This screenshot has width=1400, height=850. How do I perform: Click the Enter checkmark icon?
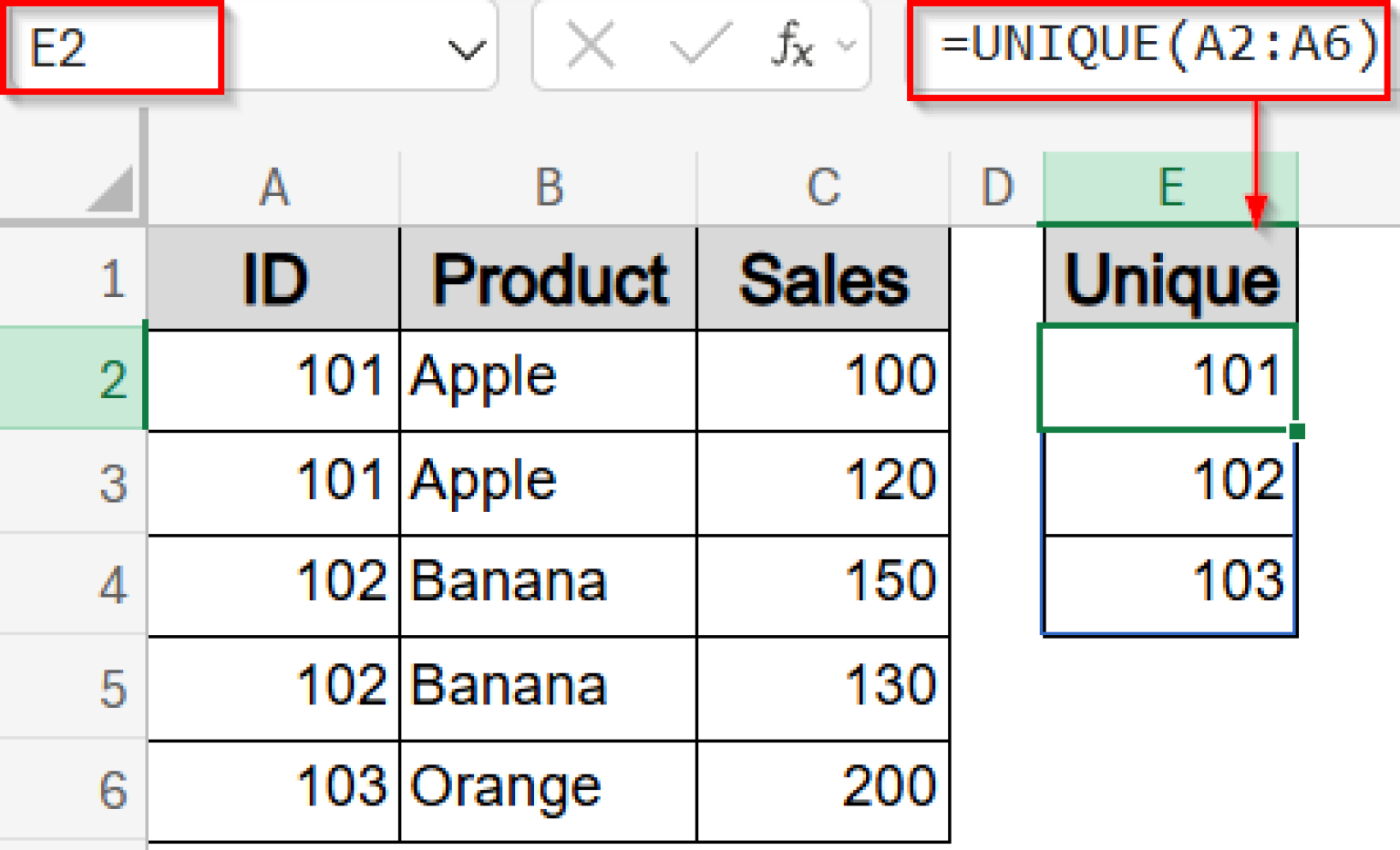tap(702, 46)
